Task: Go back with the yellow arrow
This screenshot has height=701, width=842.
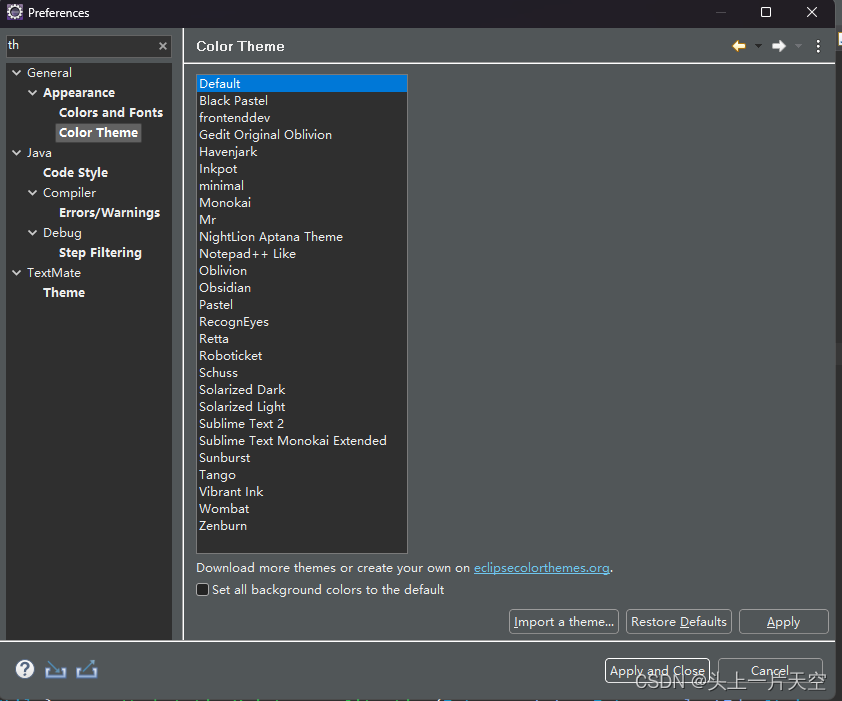Action: (x=739, y=46)
